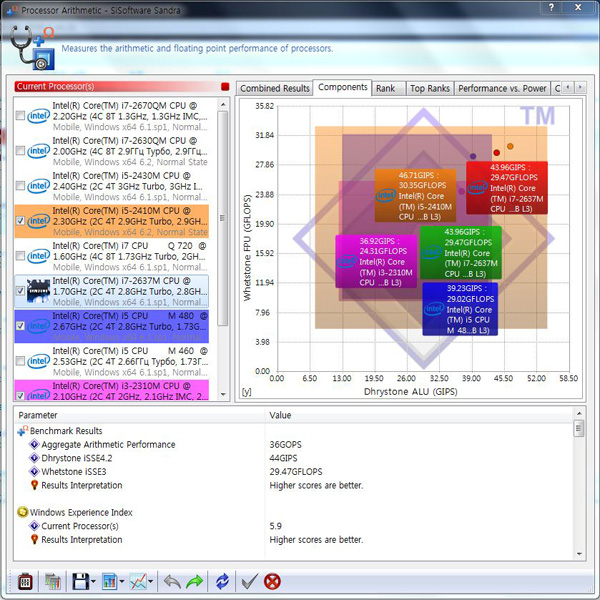Viewport: 600px width, 600px height.
Task: Click the stethoscope module icon in header
Action: coord(33,48)
